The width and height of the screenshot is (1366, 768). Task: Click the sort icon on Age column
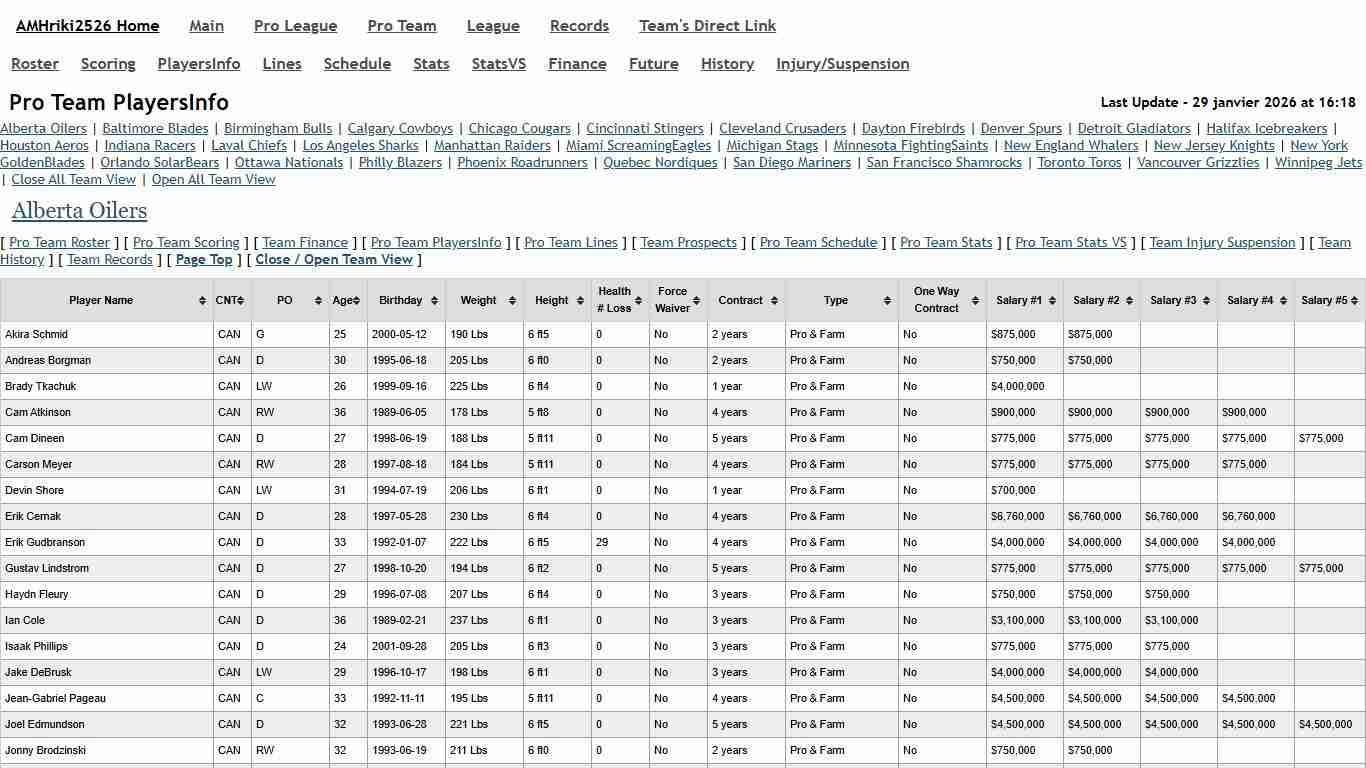coord(356,300)
